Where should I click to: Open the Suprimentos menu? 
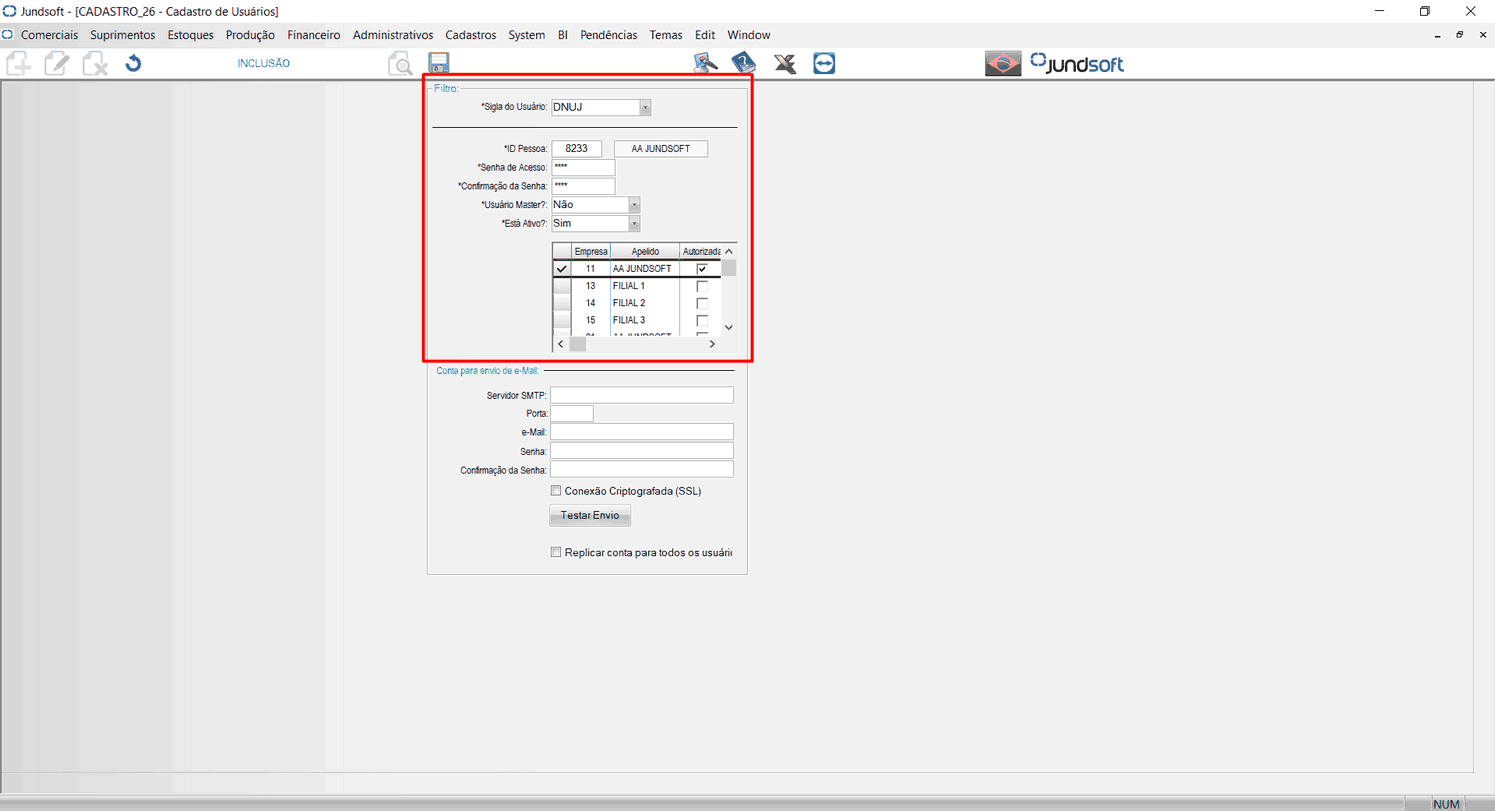click(122, 35)
